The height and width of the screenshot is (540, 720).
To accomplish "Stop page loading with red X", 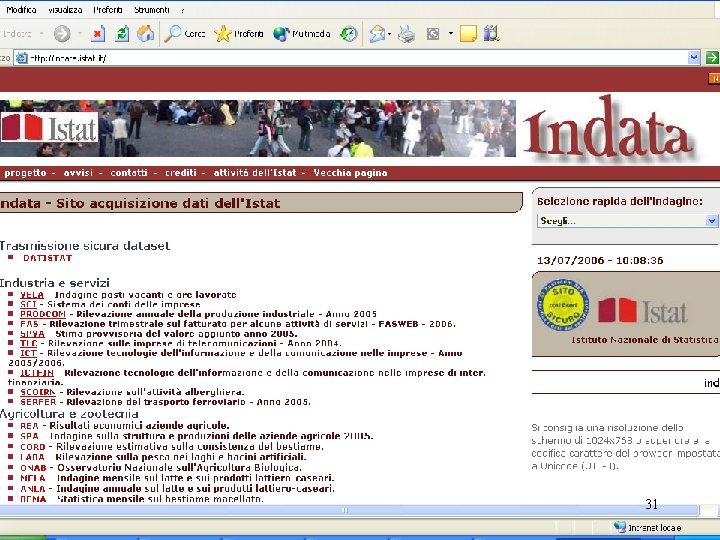I will click(x=98, y=34).
